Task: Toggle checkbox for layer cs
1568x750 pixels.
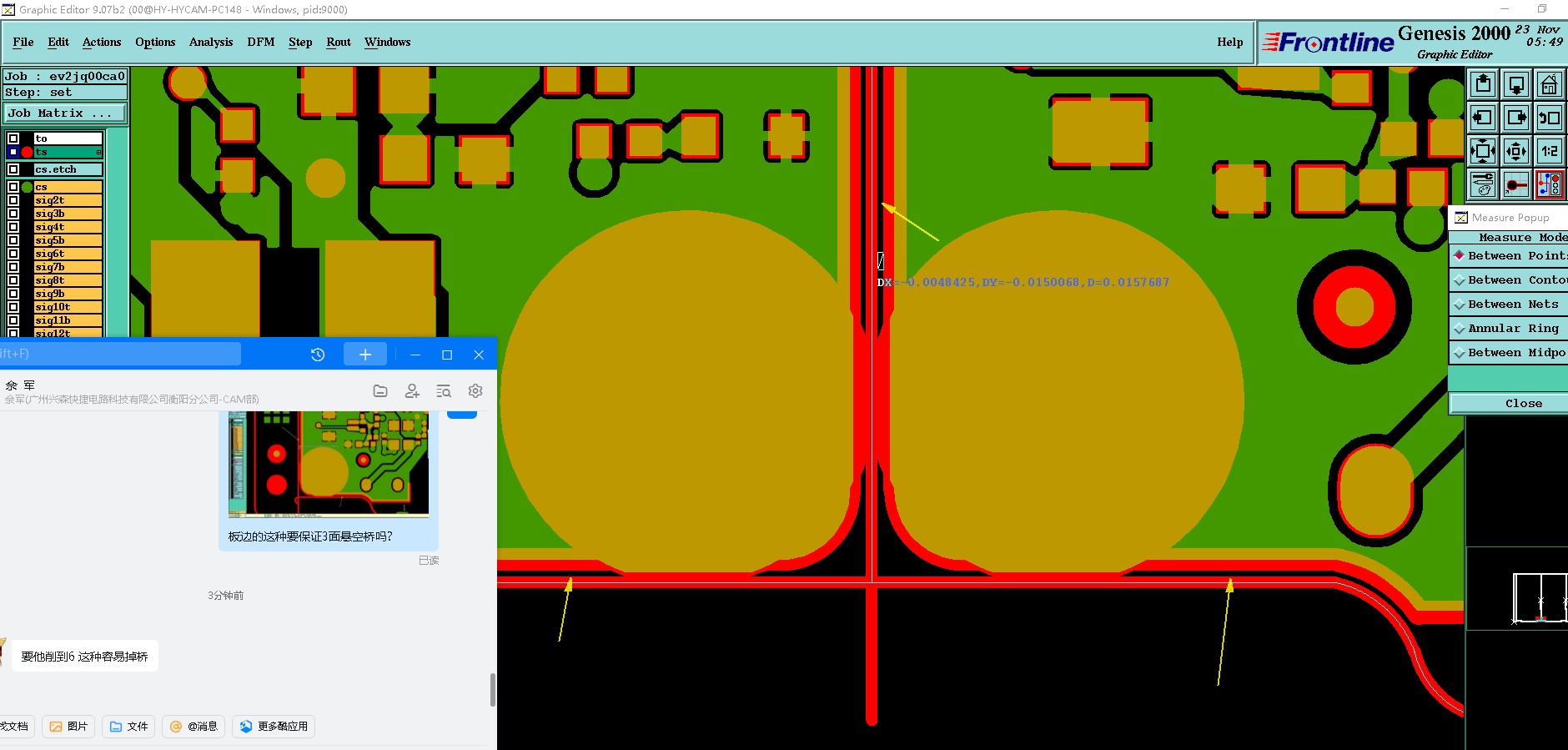Action: (x=13, y=187)
